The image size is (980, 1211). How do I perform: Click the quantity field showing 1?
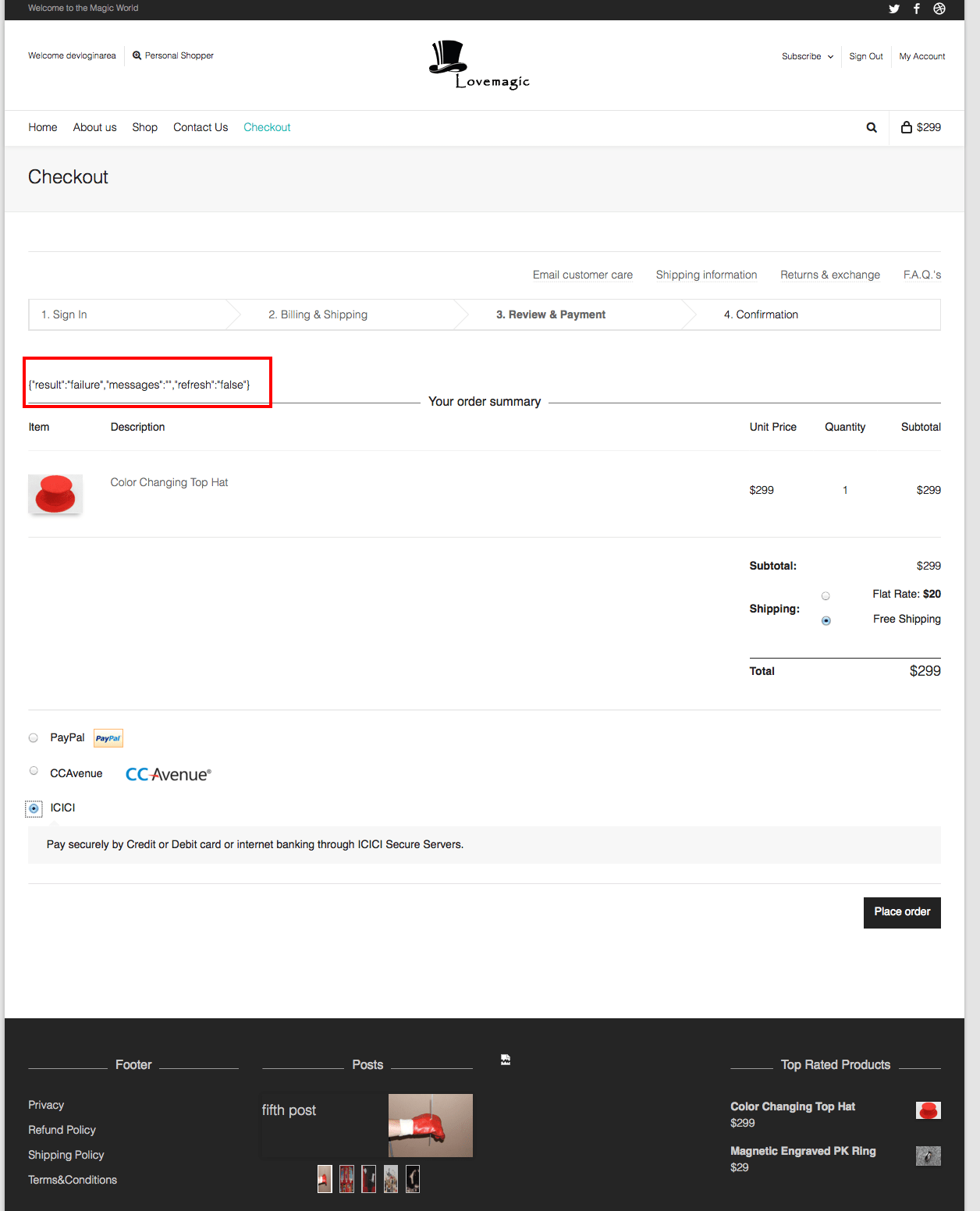coord(845,490)
